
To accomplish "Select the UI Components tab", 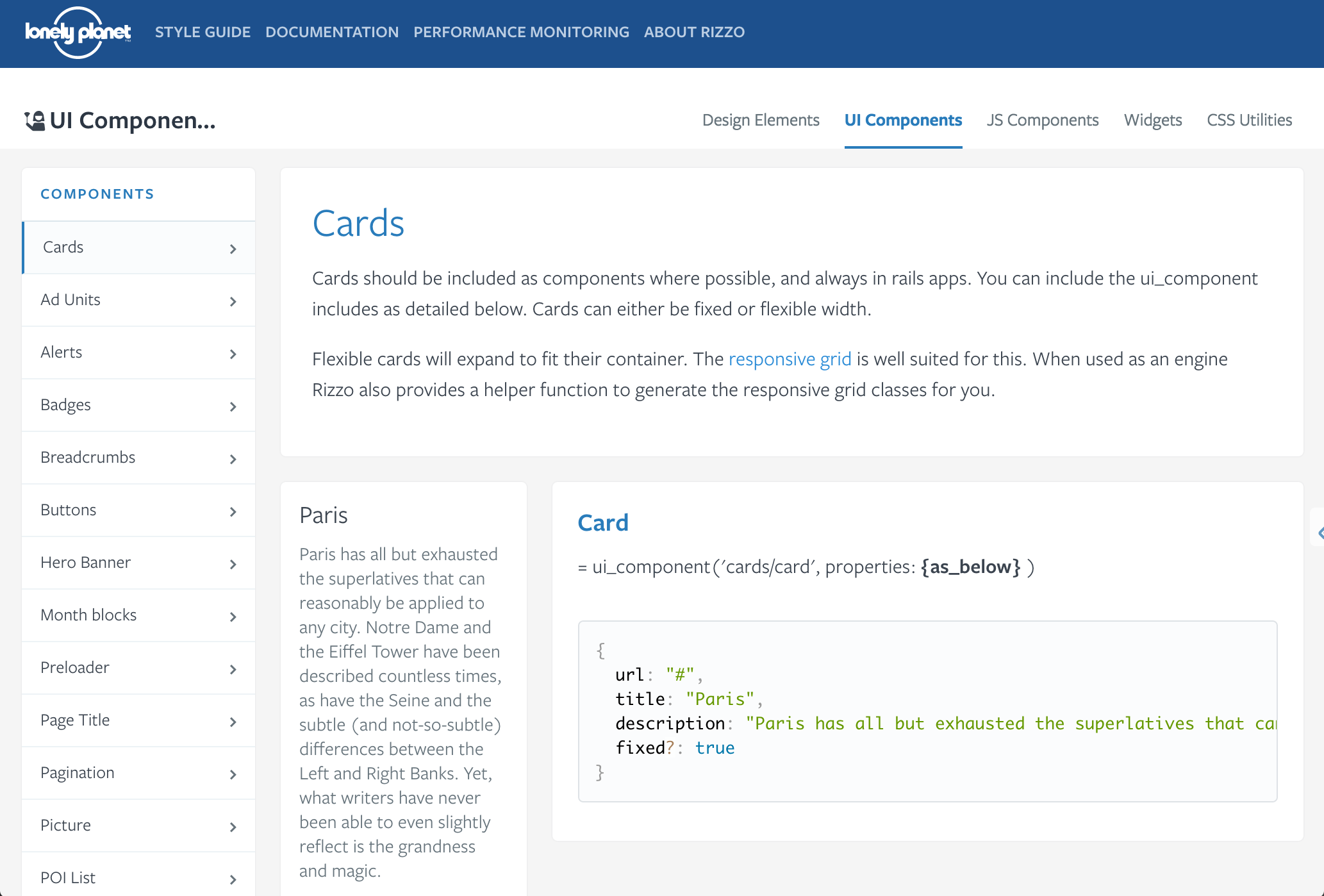I will (901, 120).
